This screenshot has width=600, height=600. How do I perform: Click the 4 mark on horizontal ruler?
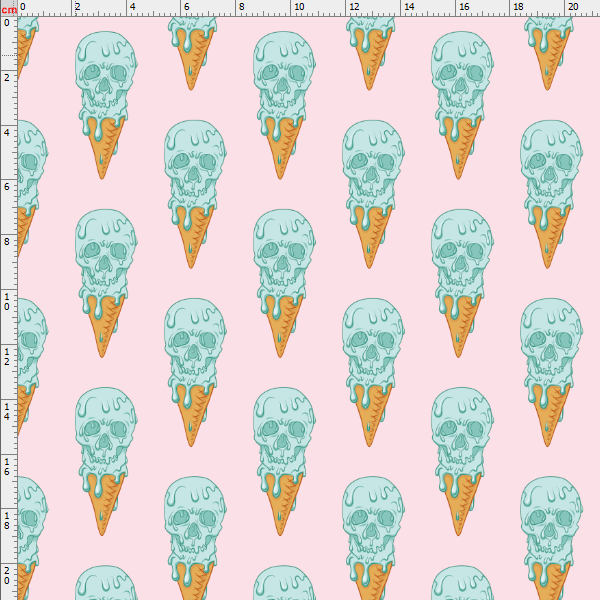click(132, 7)
